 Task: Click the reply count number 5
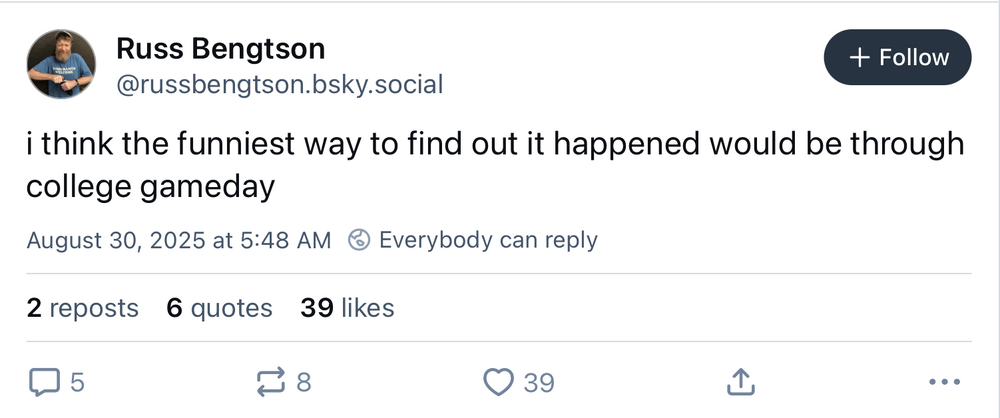[77, 382]
